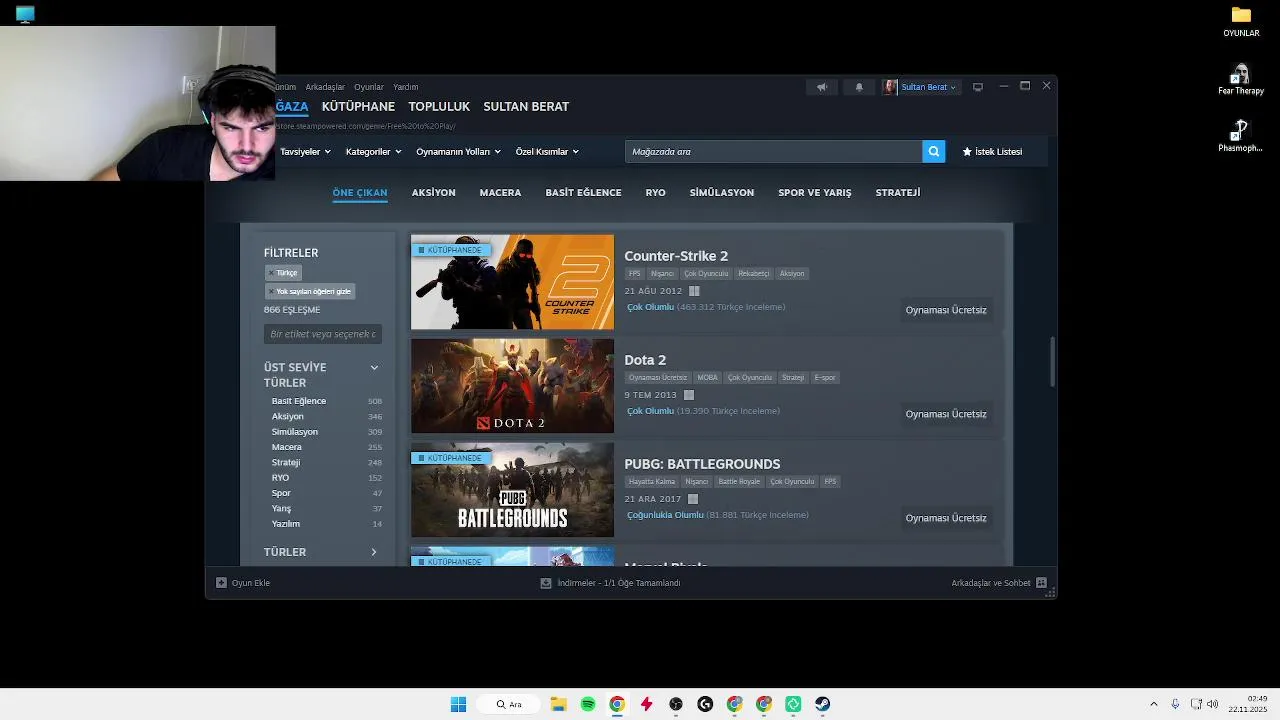Collapse ÜST SEVİYE TÜRLER section
The width and height of the screenshot is (1280, 720).
click(x=374, y=368)
